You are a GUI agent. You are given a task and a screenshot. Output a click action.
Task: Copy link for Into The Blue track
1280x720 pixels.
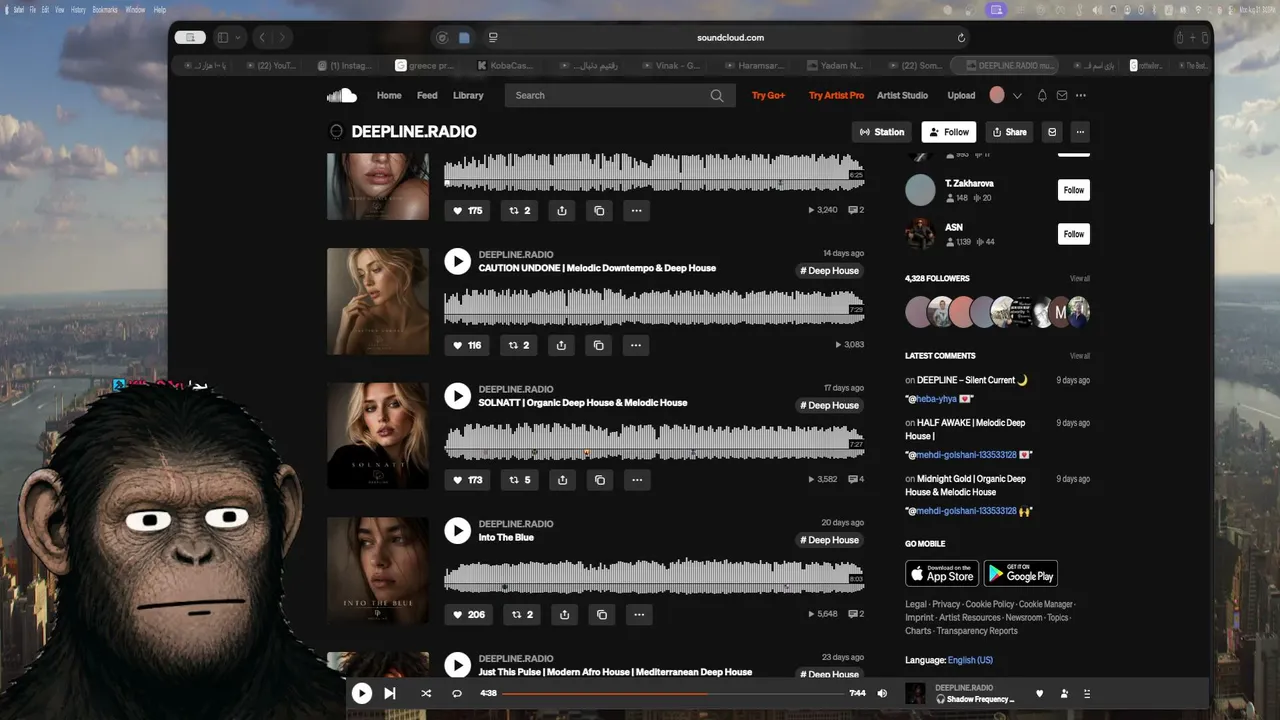pos(602,614)
